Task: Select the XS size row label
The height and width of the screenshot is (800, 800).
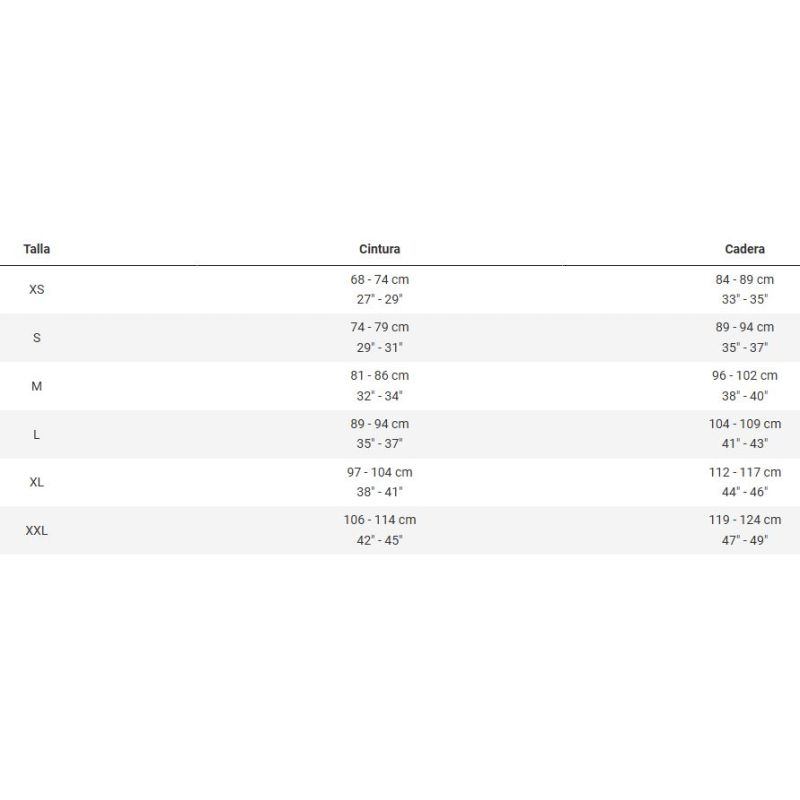Action: tap(37, 289)
